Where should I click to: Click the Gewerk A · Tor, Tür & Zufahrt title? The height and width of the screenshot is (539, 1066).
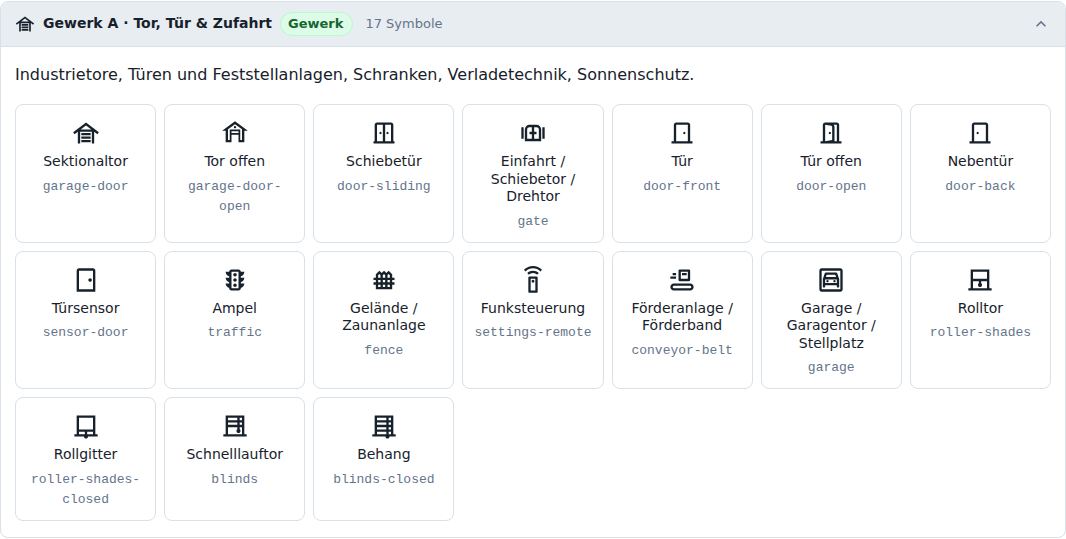157,23
